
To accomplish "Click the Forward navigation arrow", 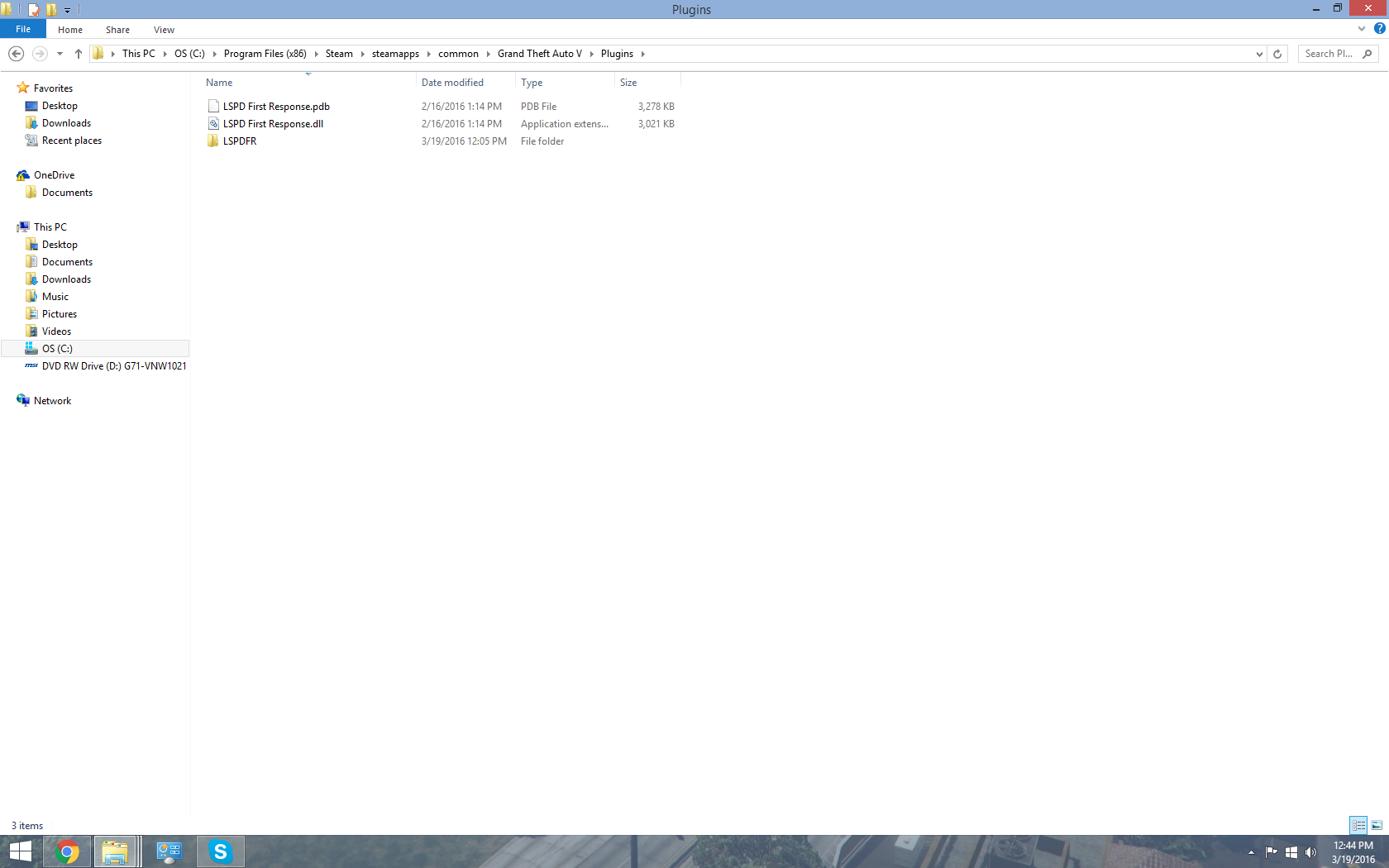I will (39, 54).
